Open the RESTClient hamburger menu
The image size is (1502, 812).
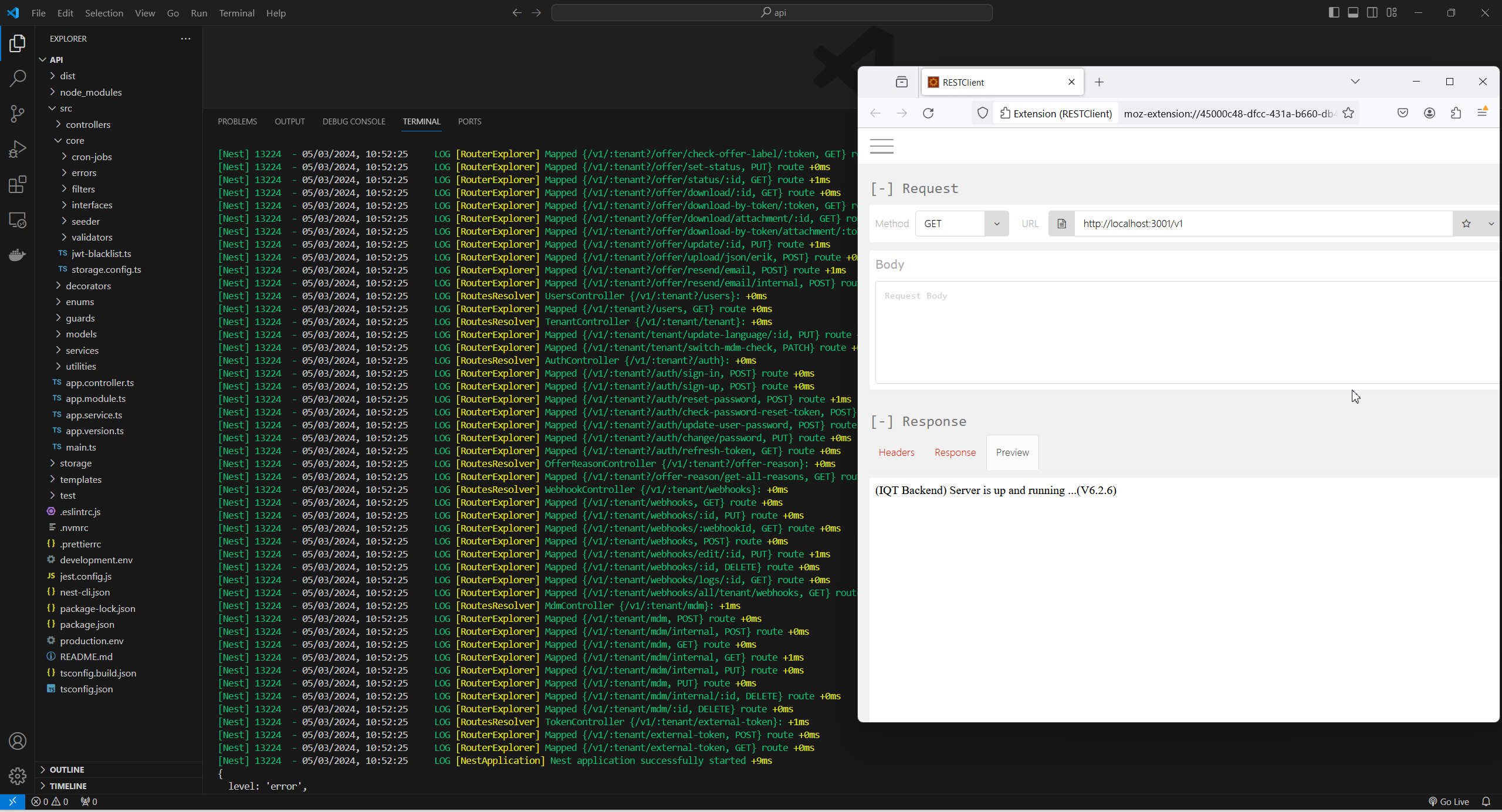881,146
